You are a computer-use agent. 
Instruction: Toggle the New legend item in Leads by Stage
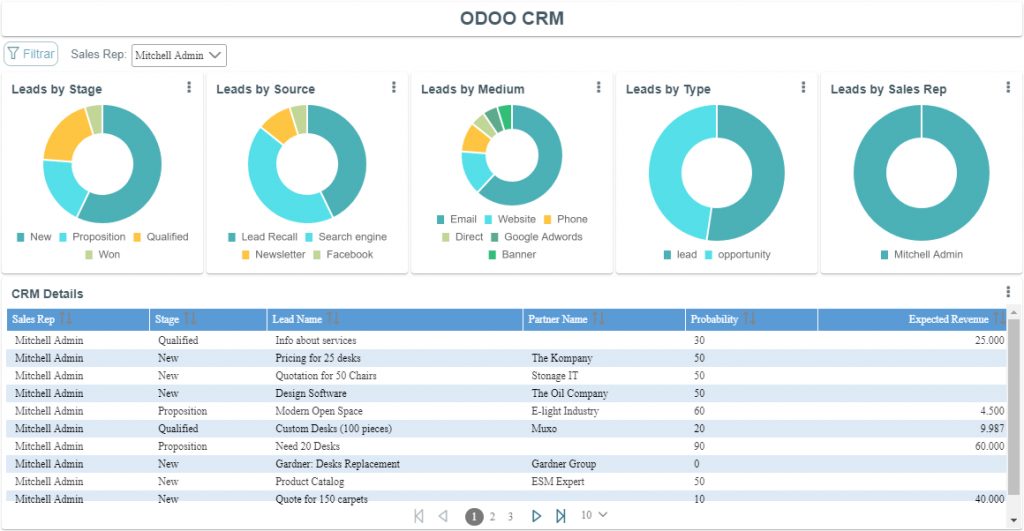tap(34, 237)
